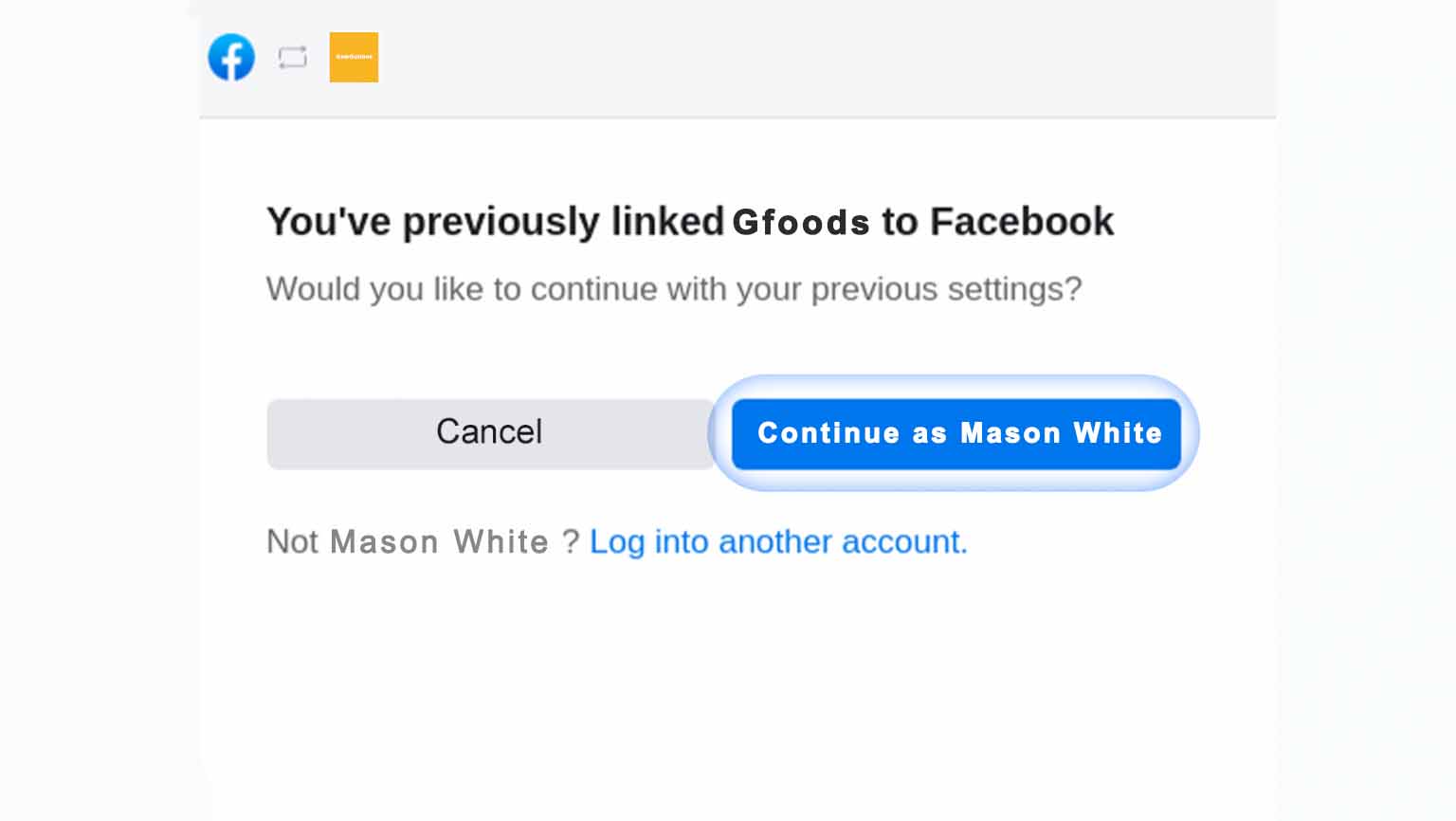Click the orange Gfoods app icon
The width and height of the screenshot is (1456, 821).
point(354,57)
